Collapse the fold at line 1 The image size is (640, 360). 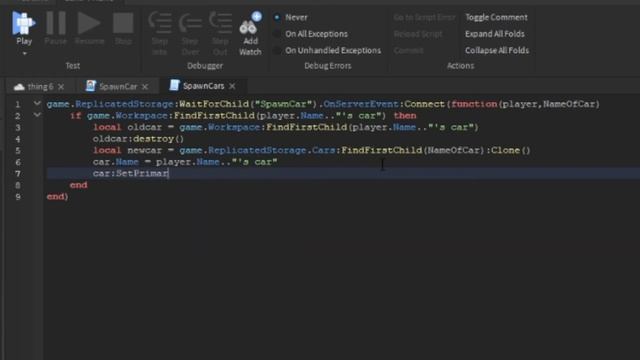coord(37,103)
